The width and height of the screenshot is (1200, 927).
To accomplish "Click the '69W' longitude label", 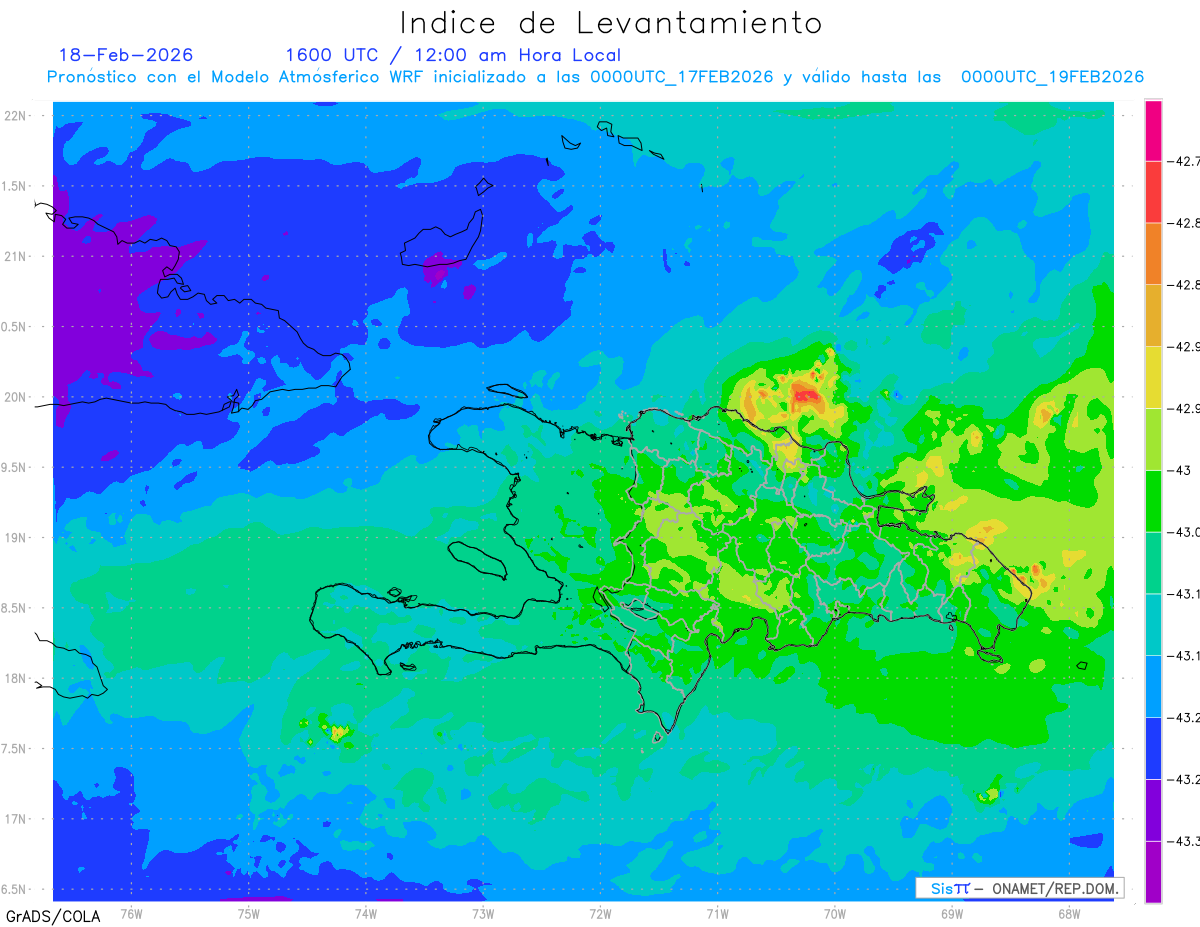I will tap(952, 913).
